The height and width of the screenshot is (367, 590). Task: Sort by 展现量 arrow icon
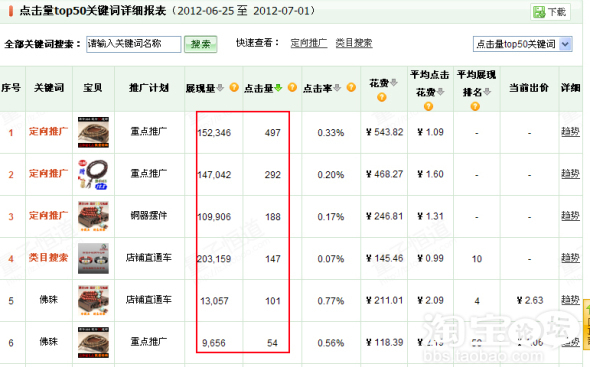[220, 88]
